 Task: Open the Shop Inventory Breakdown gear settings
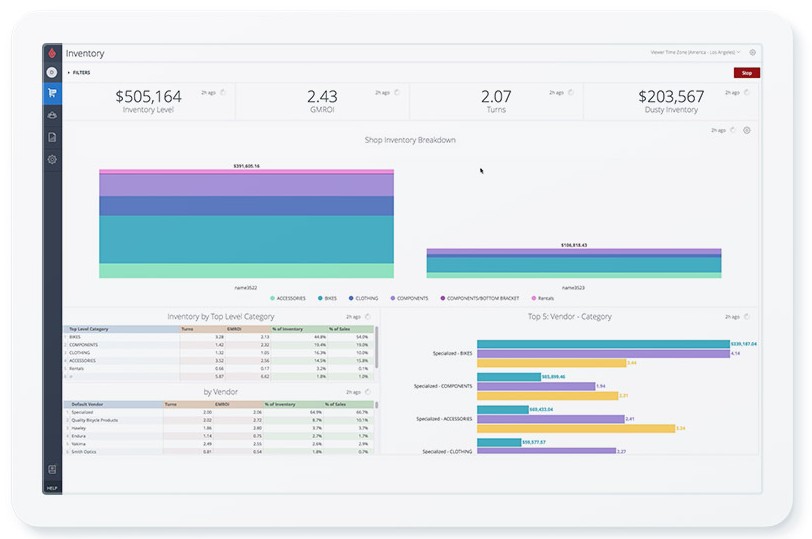pyautogui.click(x=747, y=130)
